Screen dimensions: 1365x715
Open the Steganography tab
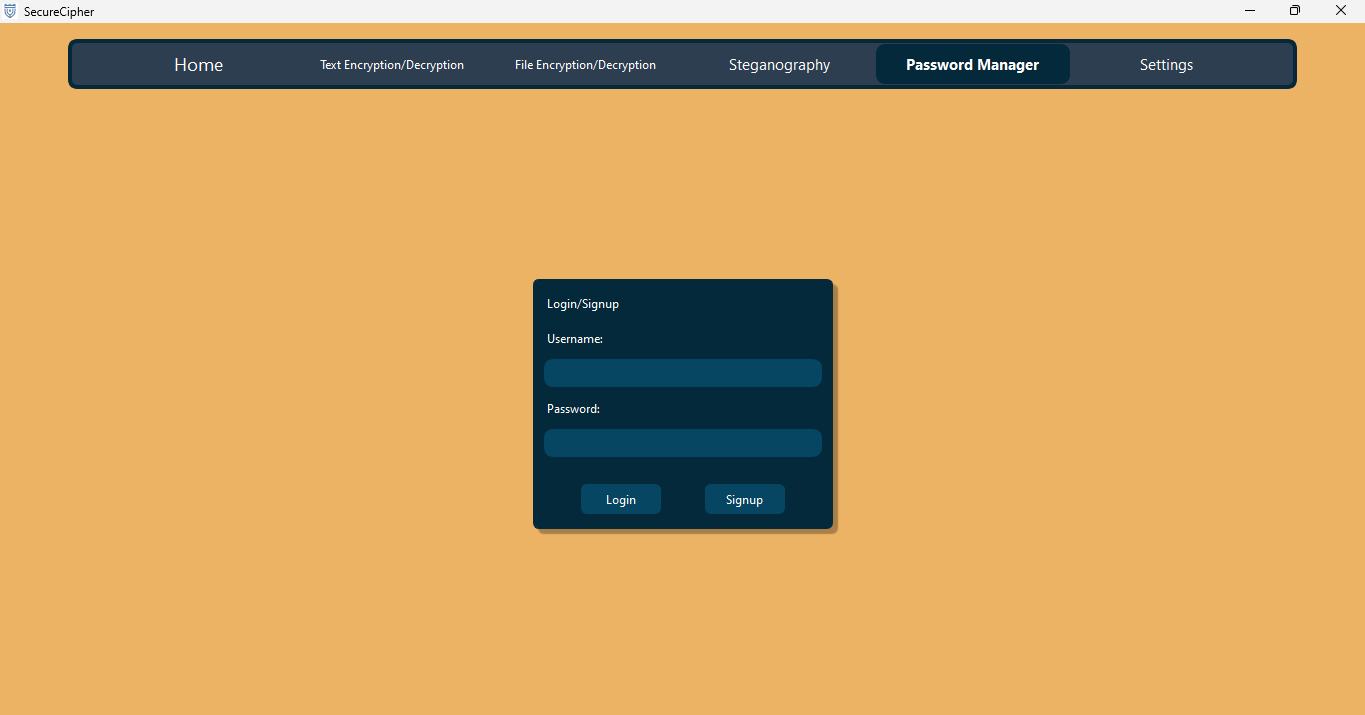(779, 65)
